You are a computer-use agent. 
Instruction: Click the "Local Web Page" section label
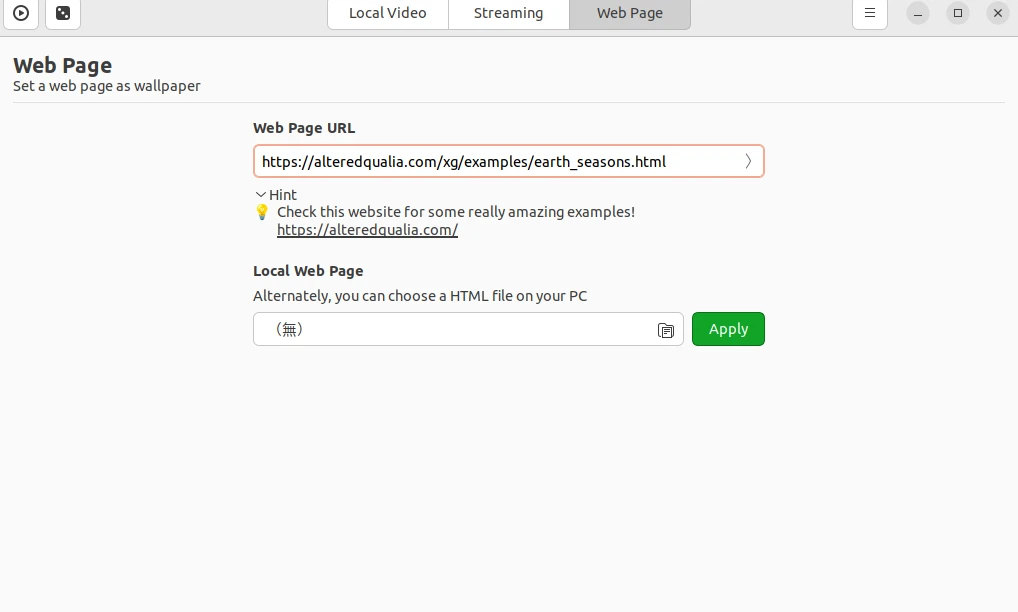click(x=308, y=271)
